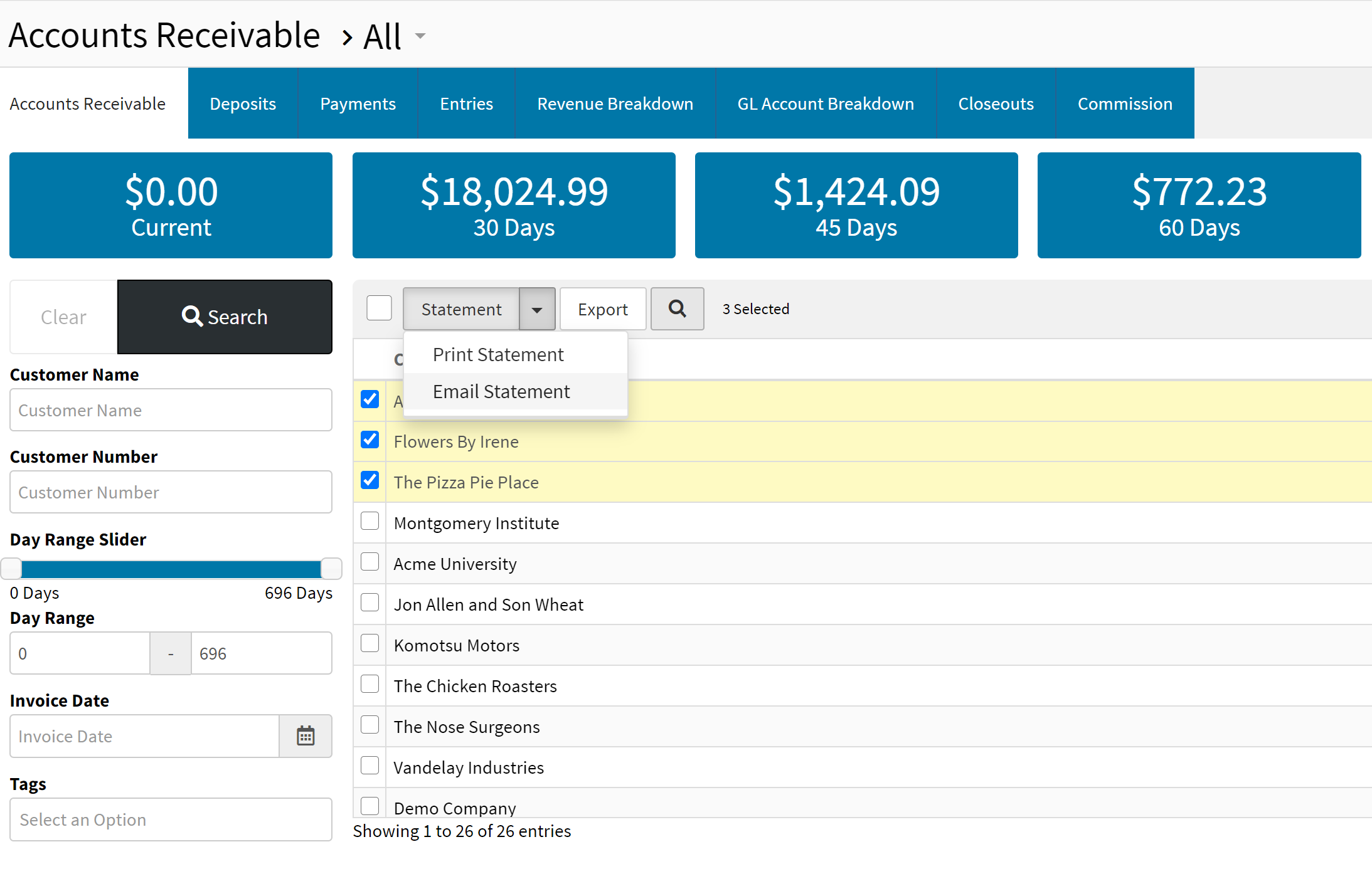Expand the Statement dropdown caret
The width and height of the screenshot is (1372, 869).
[537, 309]
